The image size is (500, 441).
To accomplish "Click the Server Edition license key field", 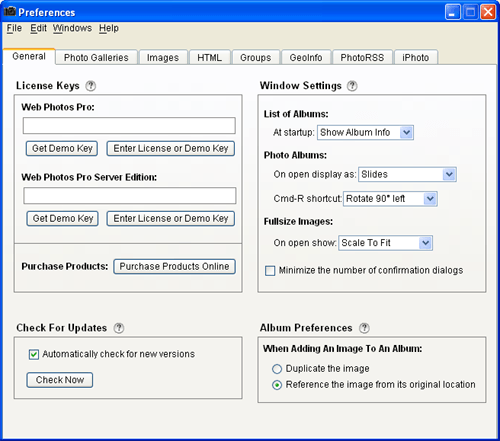I will click(x=130, y=196).
